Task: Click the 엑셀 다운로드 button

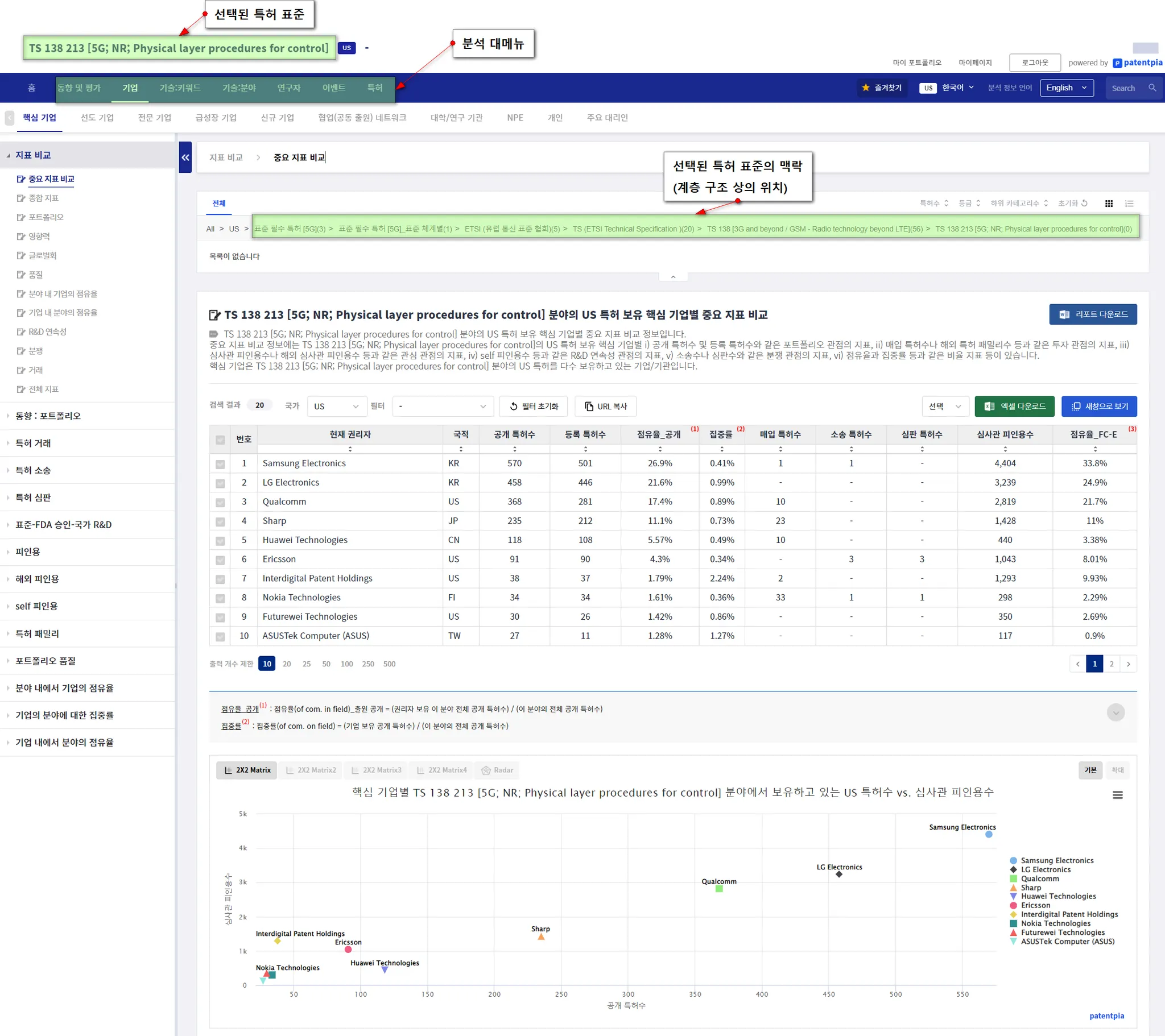Action: (1014, 407)
